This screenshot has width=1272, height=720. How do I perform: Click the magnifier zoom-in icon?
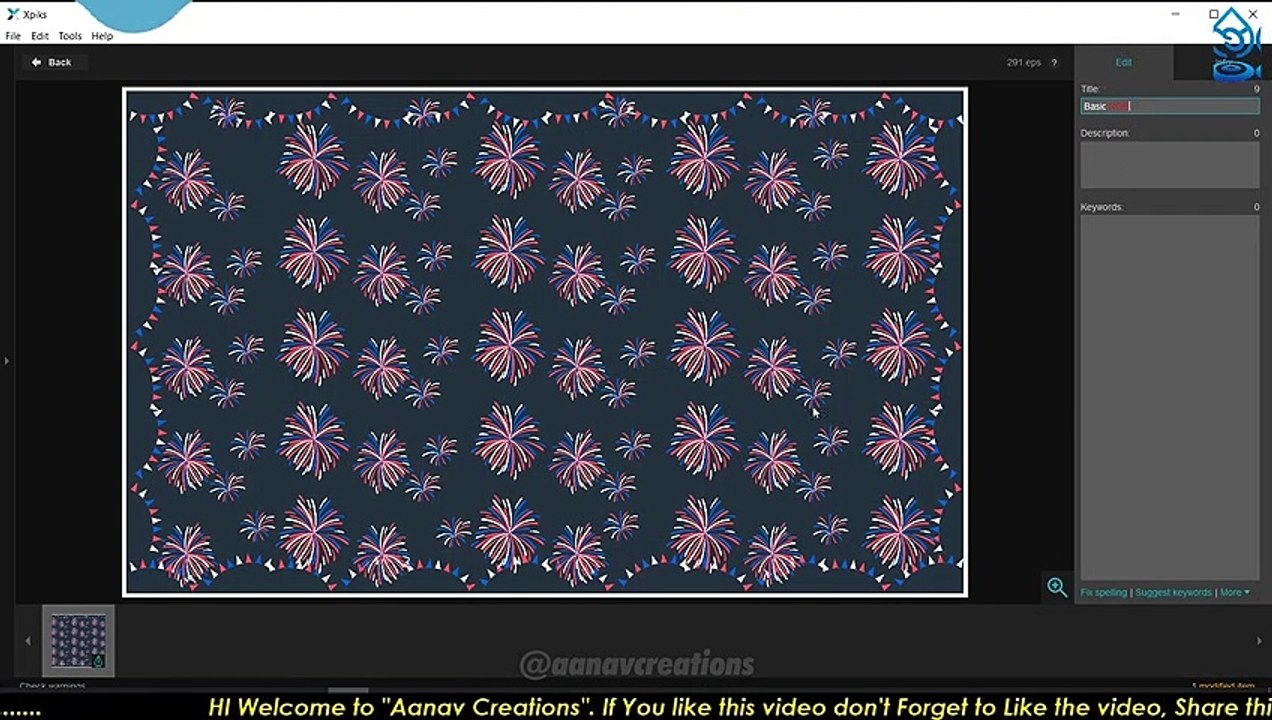[1057, 587]
